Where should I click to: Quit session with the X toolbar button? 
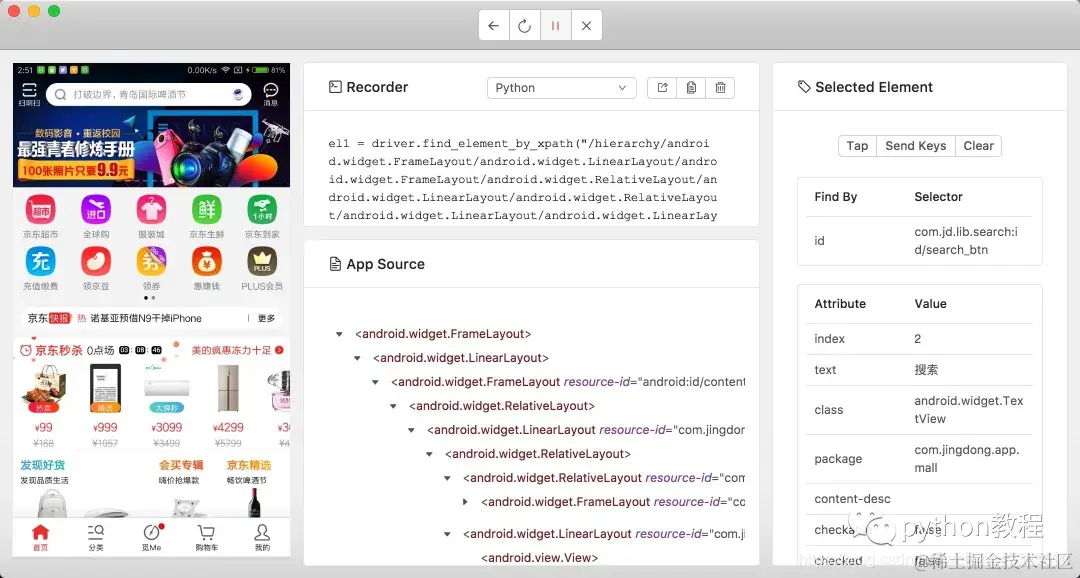586,25
